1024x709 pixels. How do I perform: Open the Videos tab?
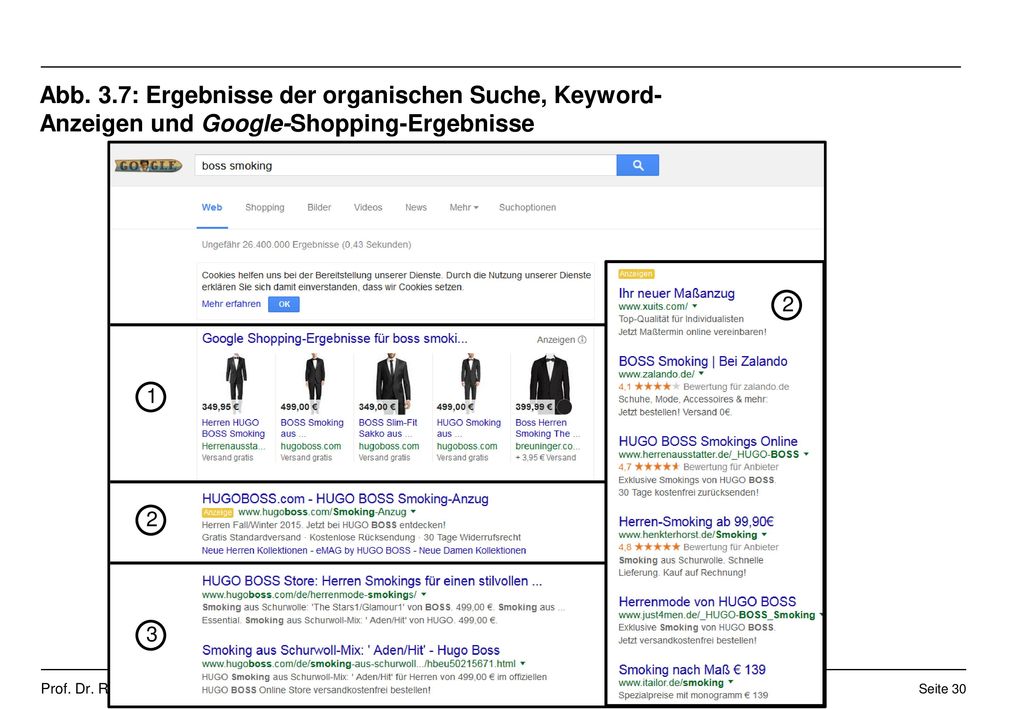tap(368, 207)
